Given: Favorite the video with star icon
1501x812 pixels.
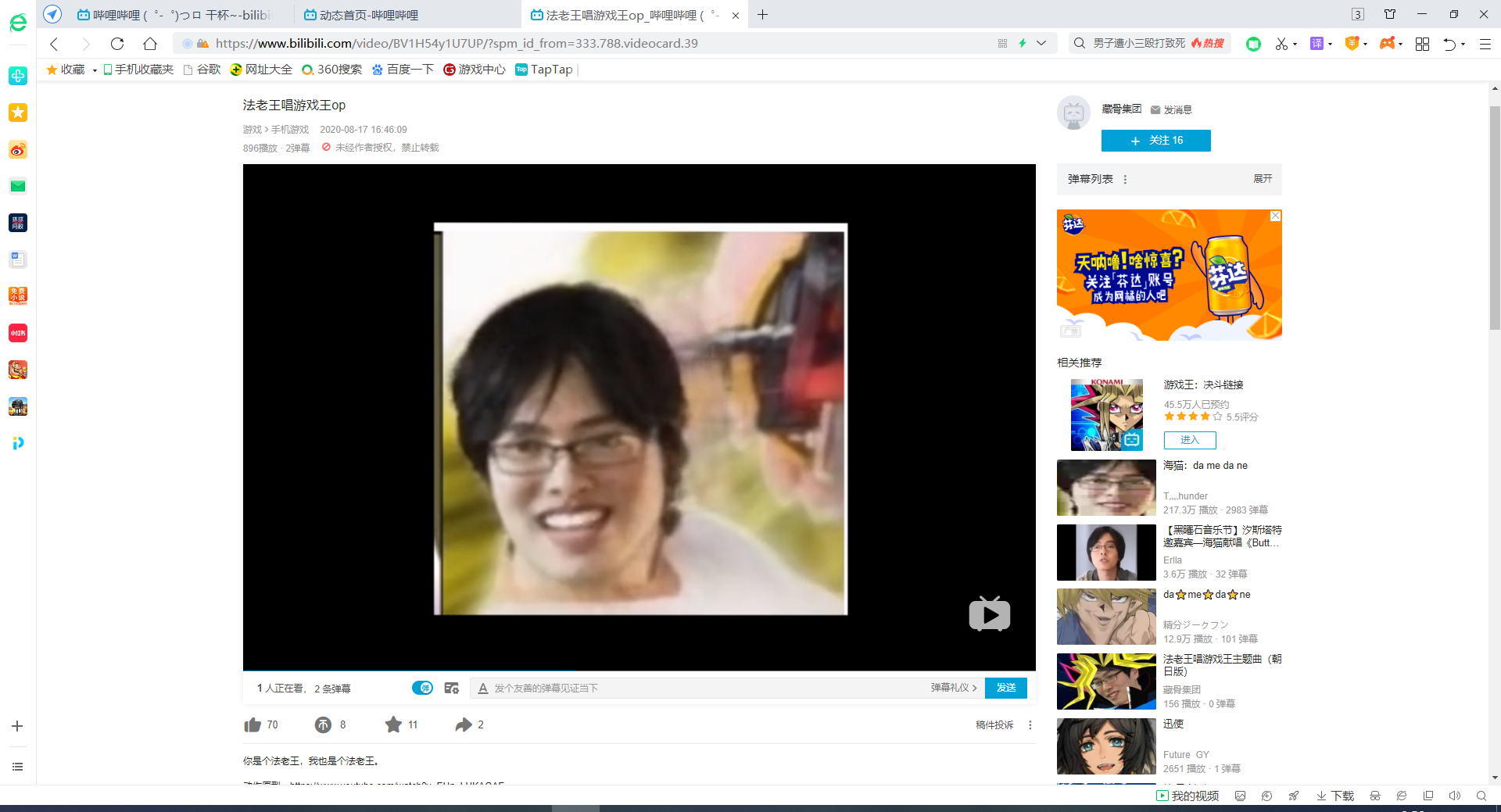Looking at the screenshot, I should point(393,725).
